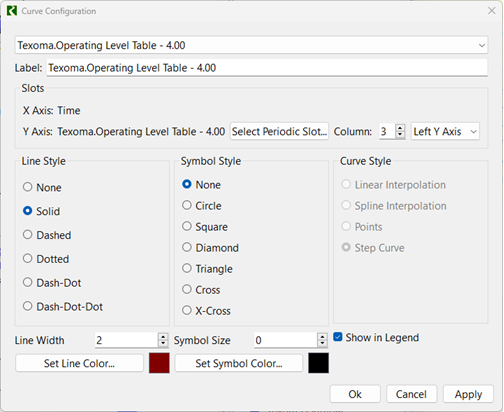The width and height of the screenshot is (504, 412).
Task: Select Dashed line style
Action: 47,235
